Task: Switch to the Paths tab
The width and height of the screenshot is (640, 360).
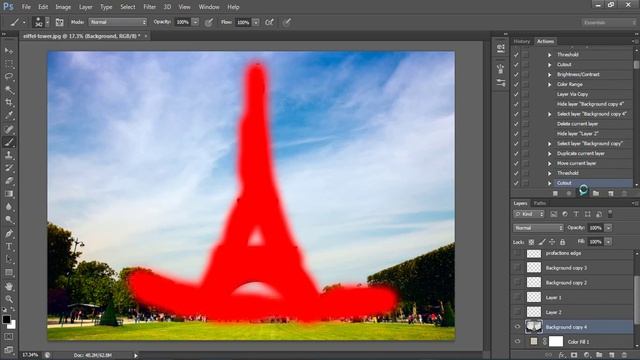Action: (x=540, y=203)
